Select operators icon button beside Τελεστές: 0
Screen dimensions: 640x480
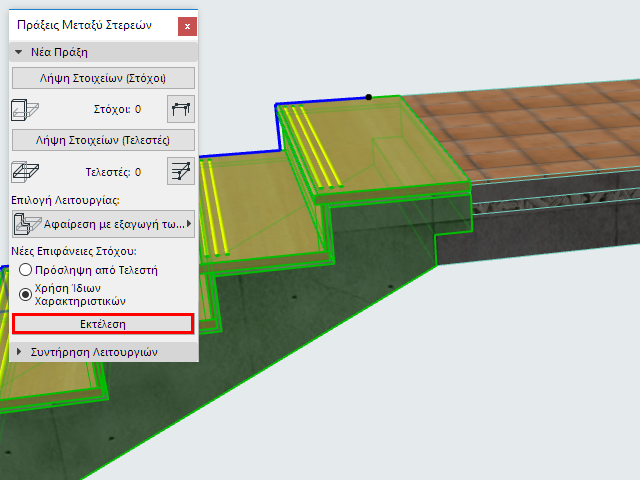point(181,171)
